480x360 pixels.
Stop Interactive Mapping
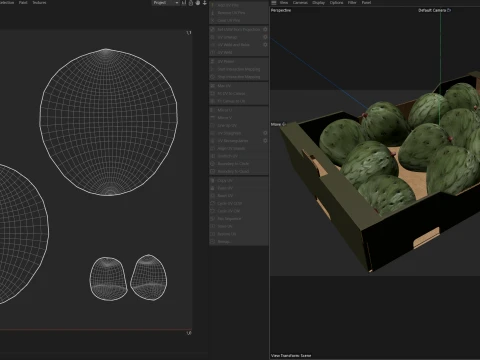pyautogui.click(x=239, y=77)
